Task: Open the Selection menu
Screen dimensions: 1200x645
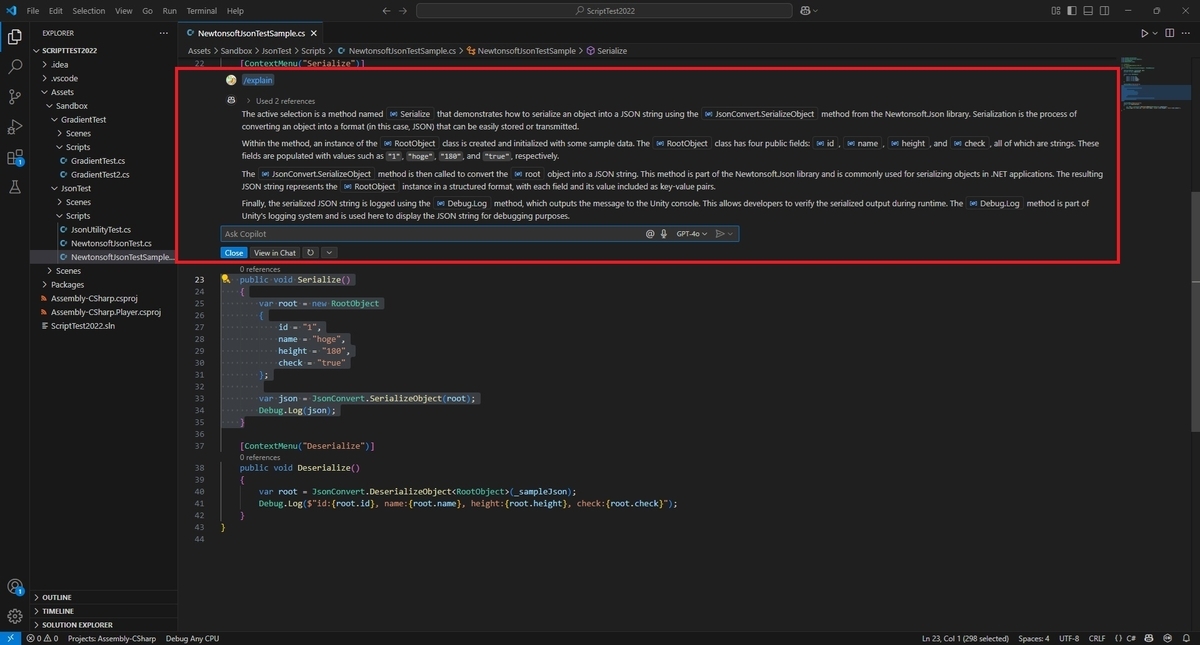Action: [89, 11]
